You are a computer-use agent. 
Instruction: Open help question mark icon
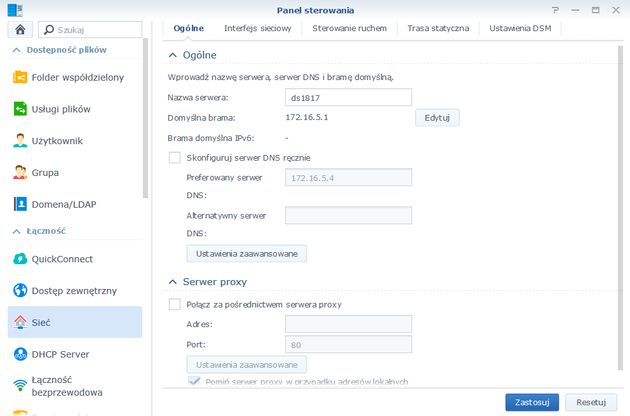point(555,10)
